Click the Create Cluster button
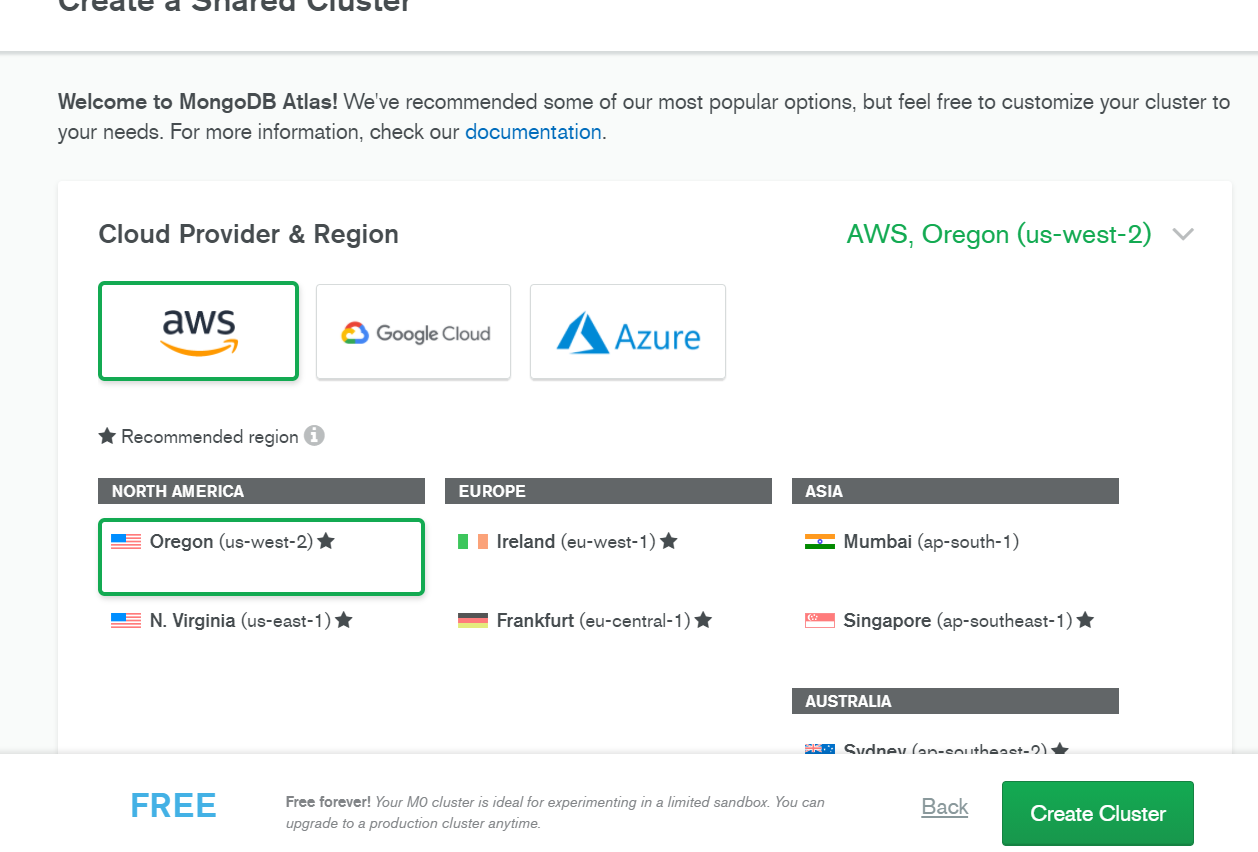Viewport: 1258px width, 852px height. coord(1098,813)
